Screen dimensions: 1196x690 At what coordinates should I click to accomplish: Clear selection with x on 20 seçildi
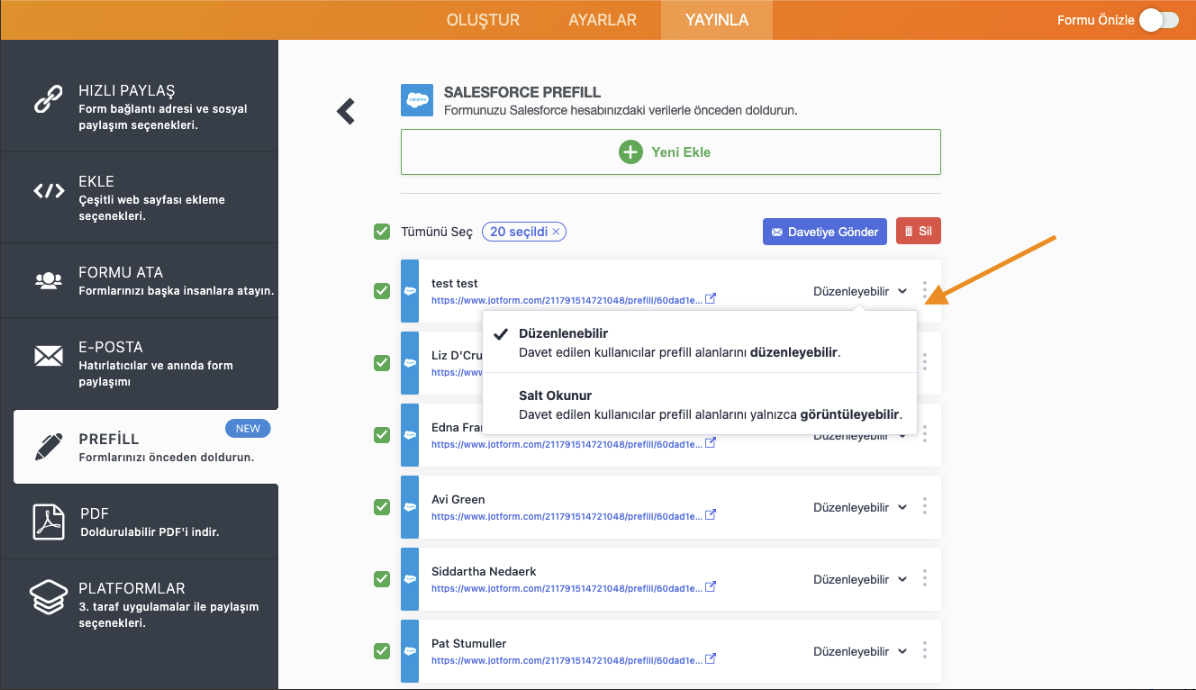pos(556,232)
